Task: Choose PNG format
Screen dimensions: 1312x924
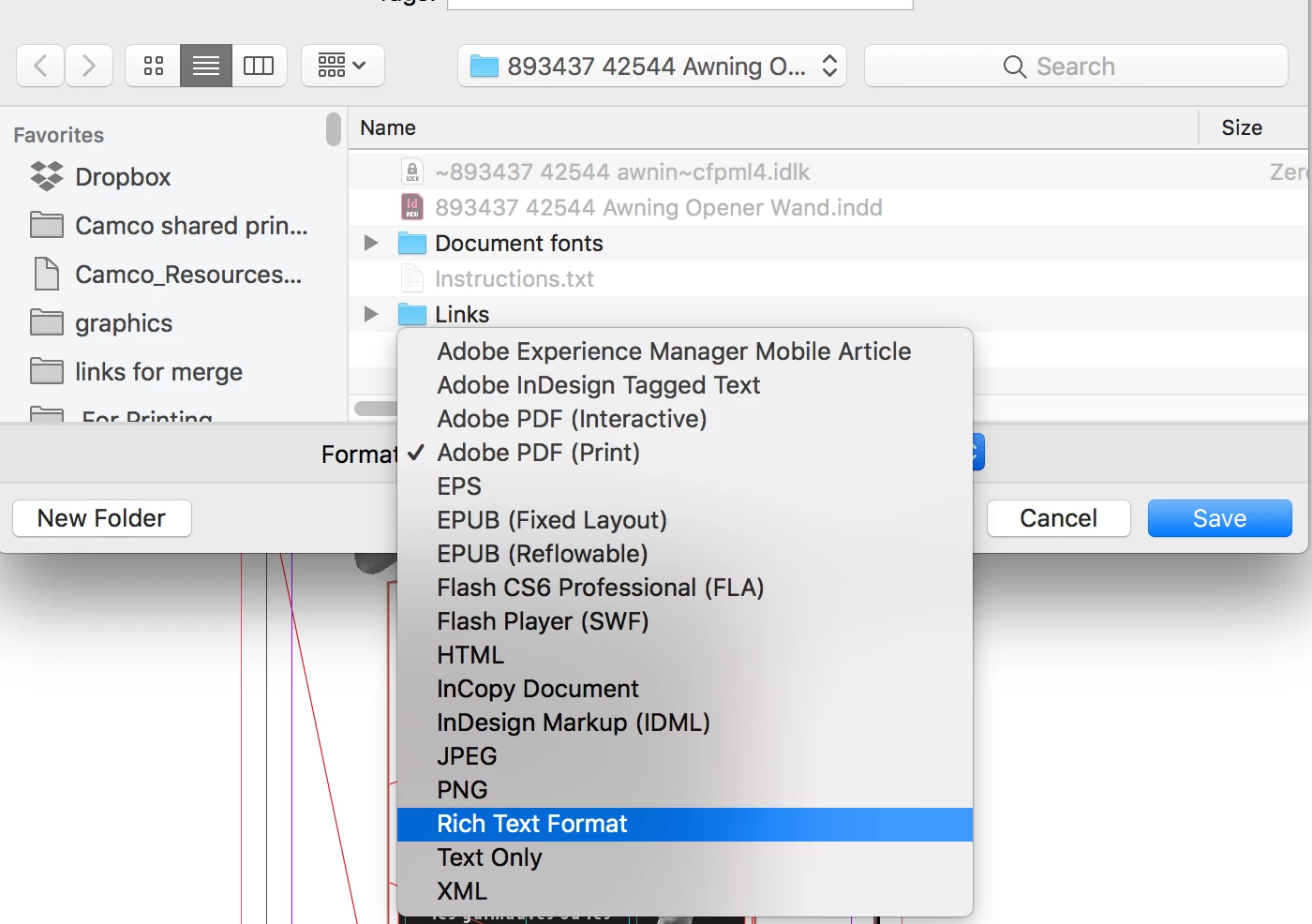Action: click(685, 790)
